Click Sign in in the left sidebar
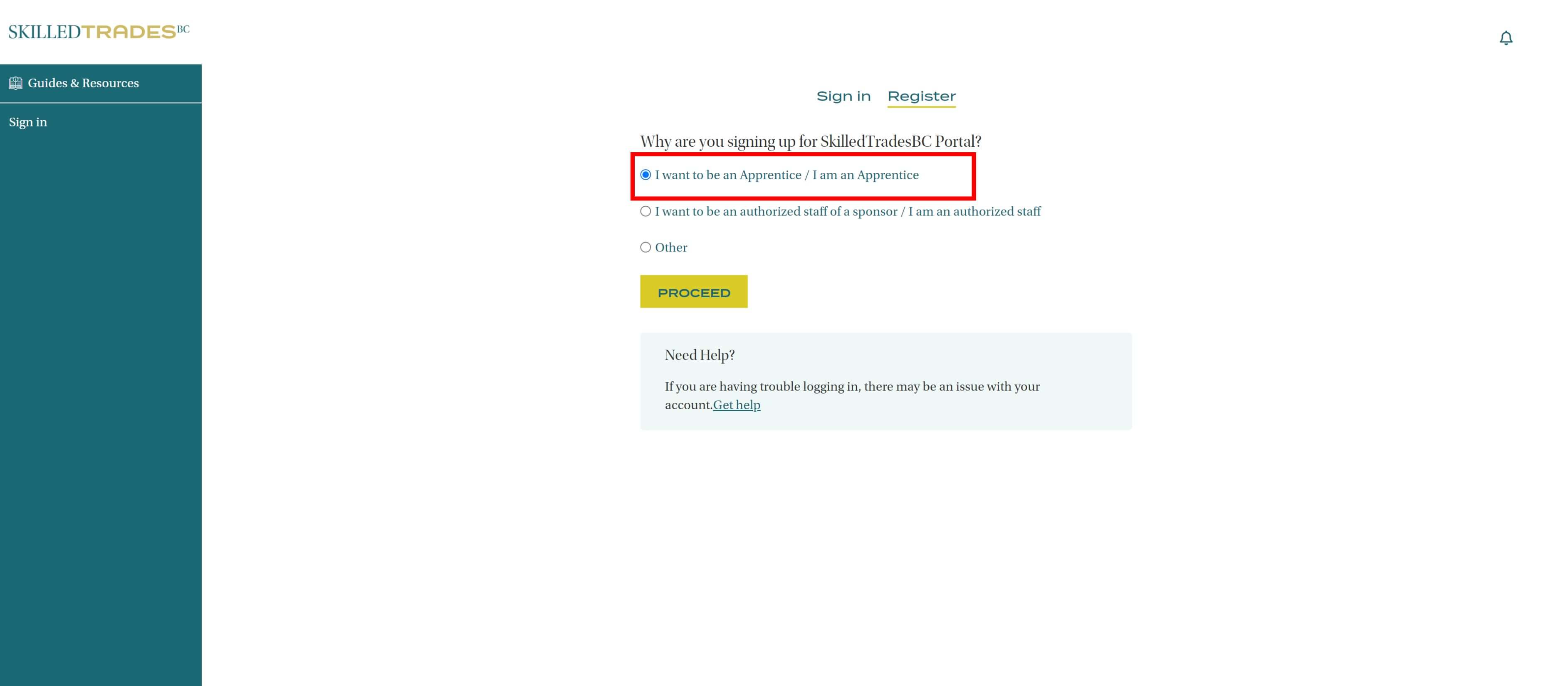Viewport: 1568px width, 686px height. click(28, 122)
